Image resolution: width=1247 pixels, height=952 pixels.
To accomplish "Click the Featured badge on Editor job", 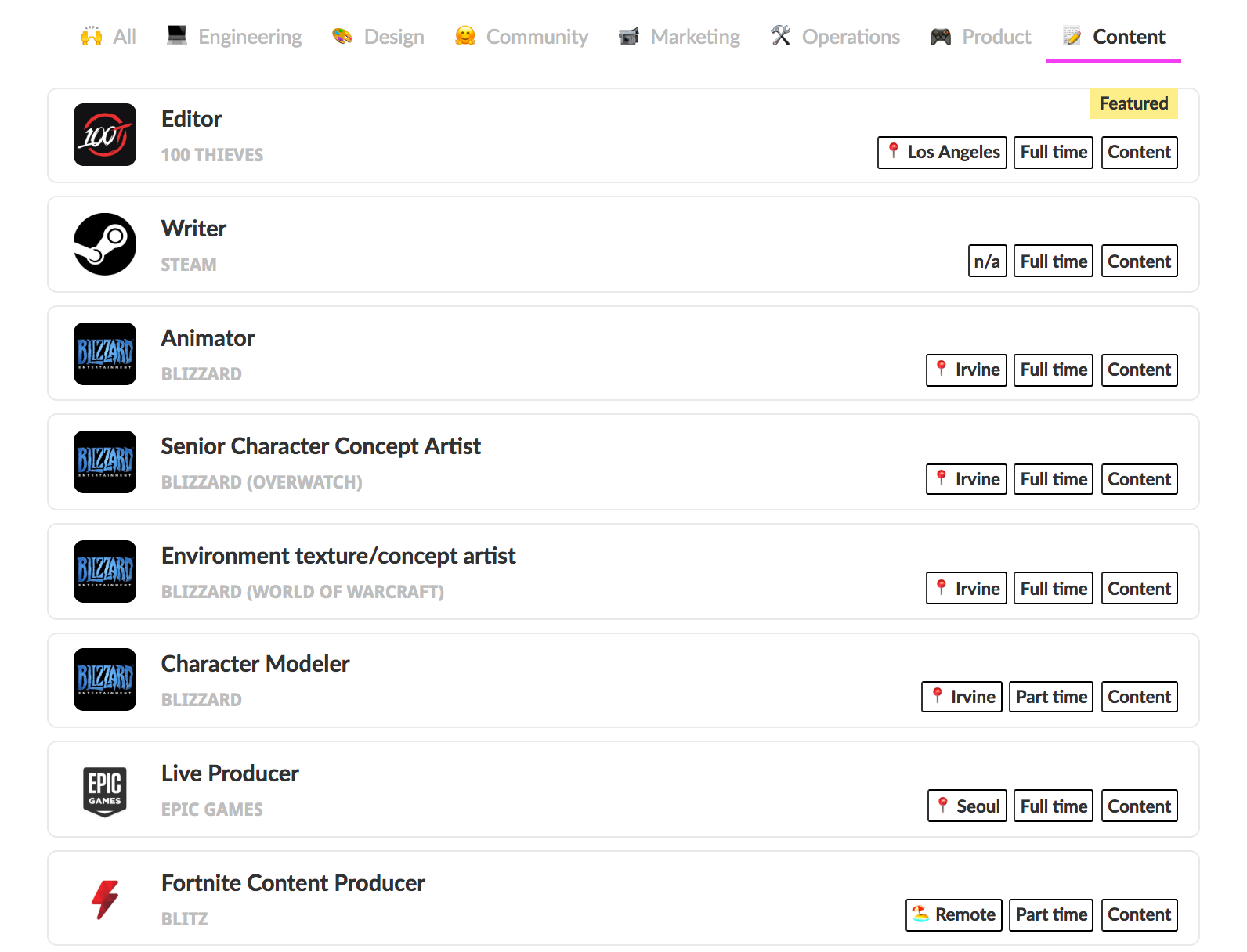I will (x=1133, y=103).
